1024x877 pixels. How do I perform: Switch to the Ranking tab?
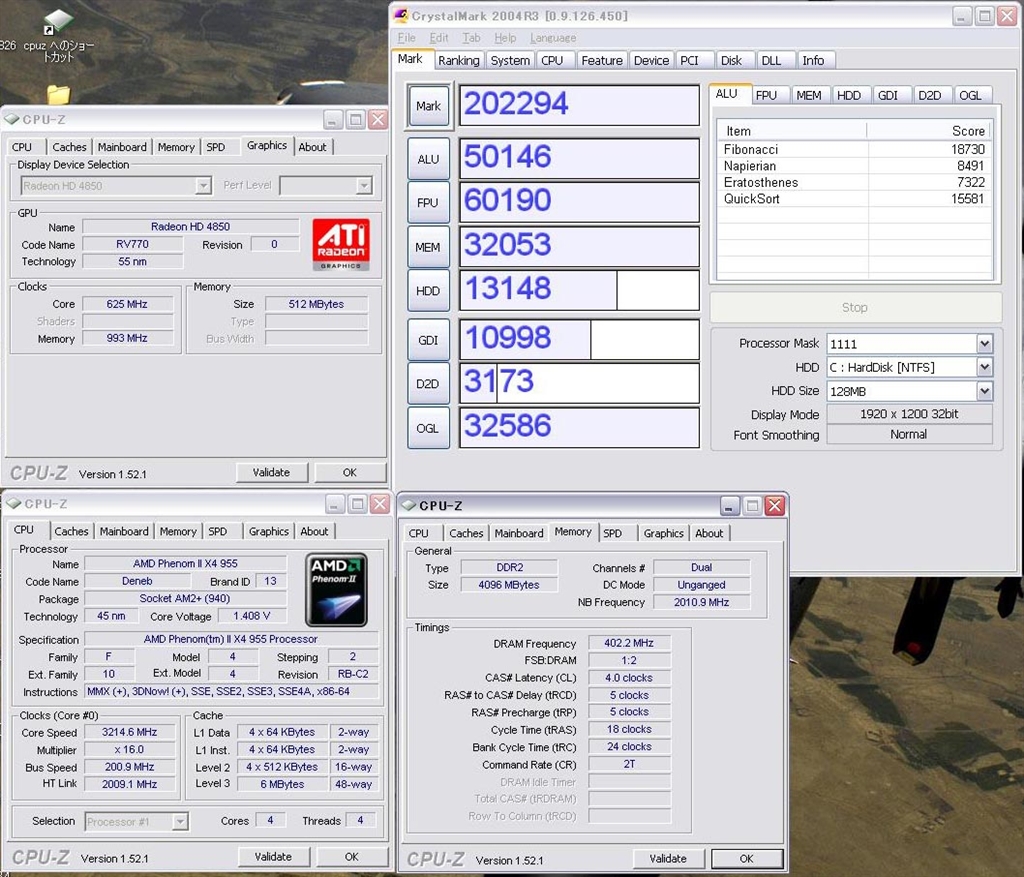pyautogui.click(x=458, y=60)
